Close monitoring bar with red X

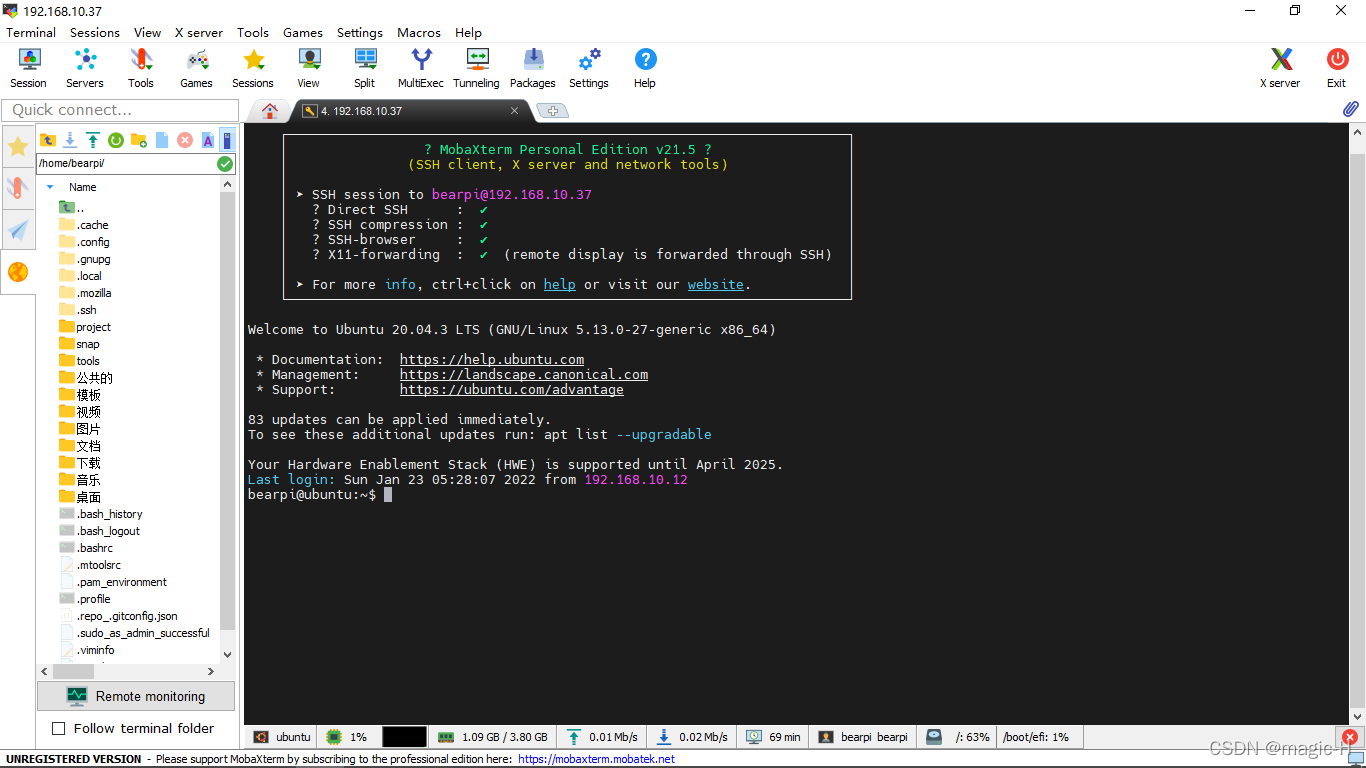[1350, 737]
